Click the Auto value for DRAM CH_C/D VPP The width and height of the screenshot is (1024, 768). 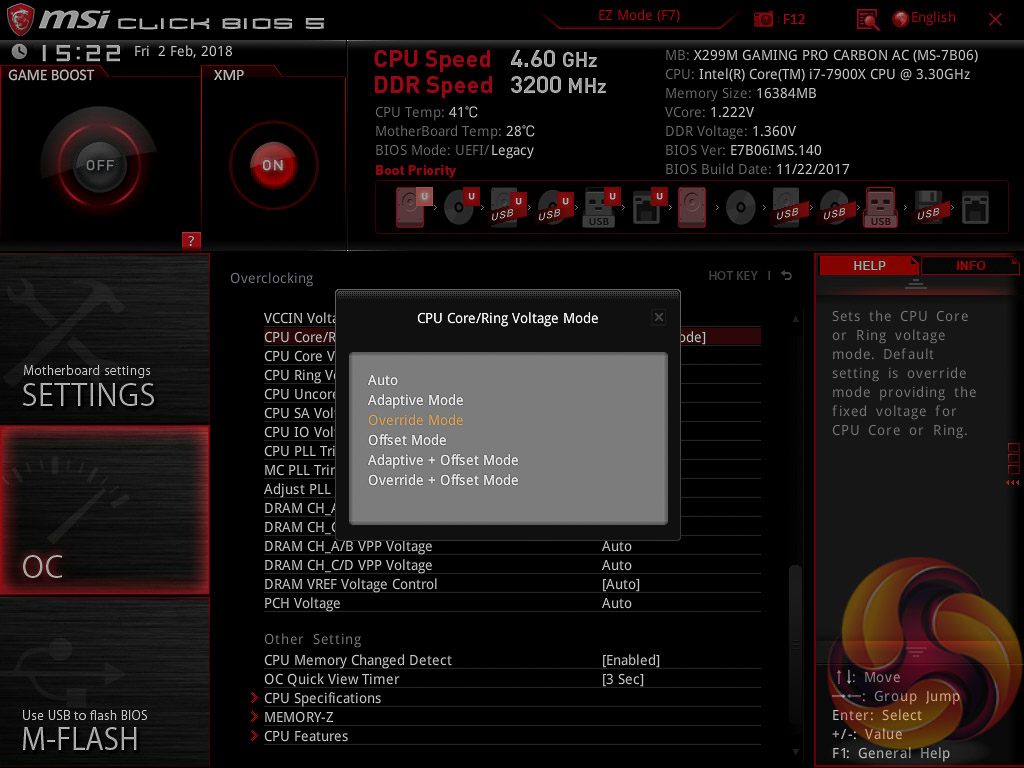point(616,565)
